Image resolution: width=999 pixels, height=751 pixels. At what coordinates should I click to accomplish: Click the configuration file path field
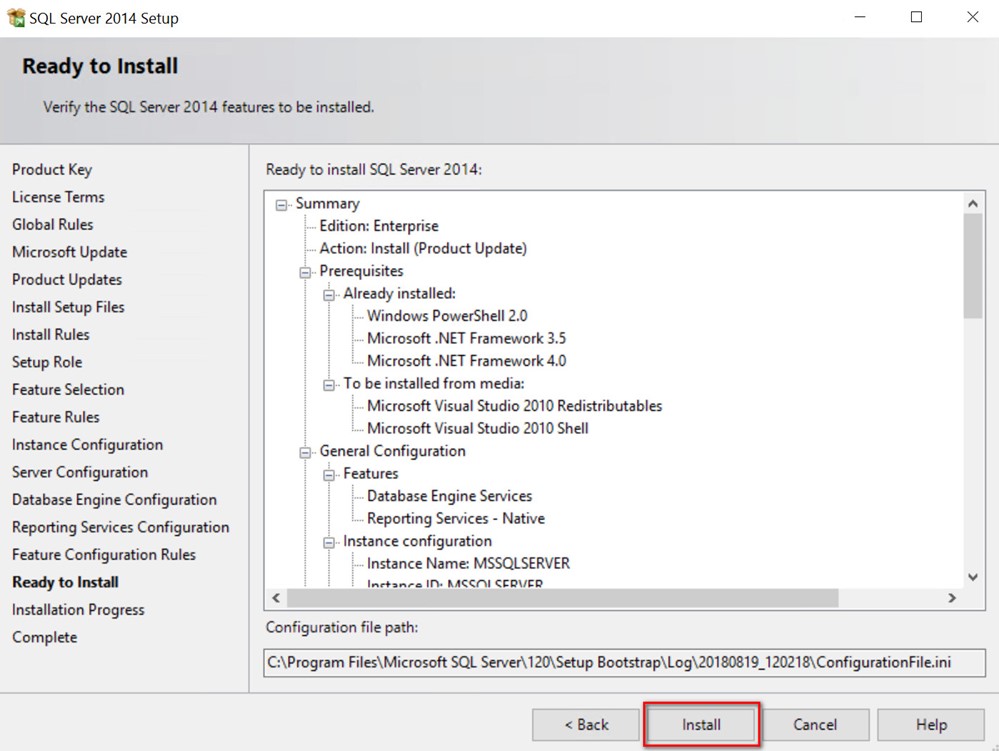[624, 662]
